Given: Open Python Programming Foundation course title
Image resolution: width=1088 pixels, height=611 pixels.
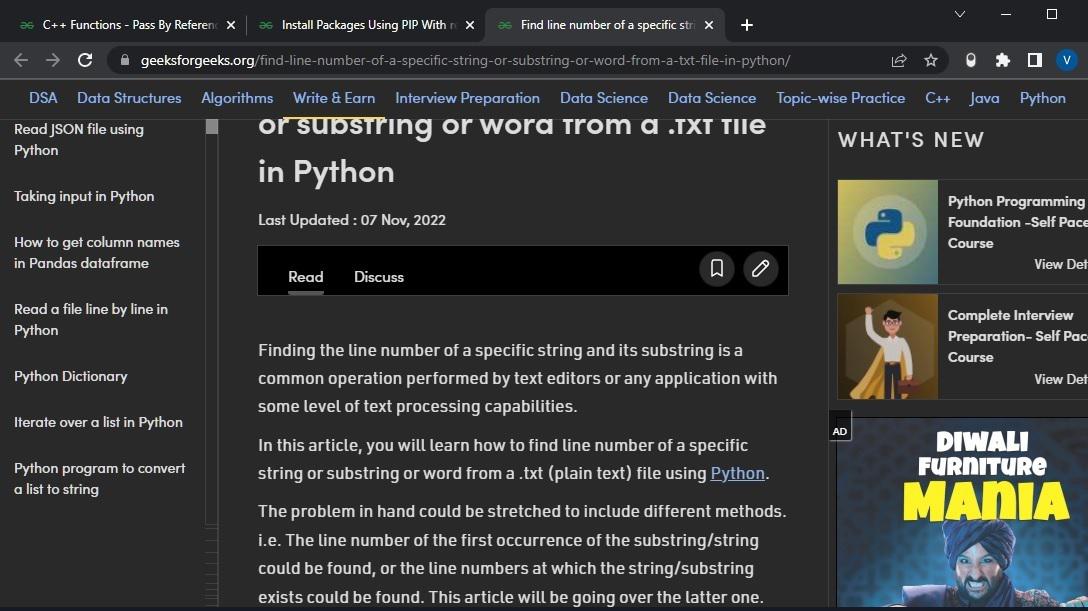Looking at the screenshot, I should 1017,222.
